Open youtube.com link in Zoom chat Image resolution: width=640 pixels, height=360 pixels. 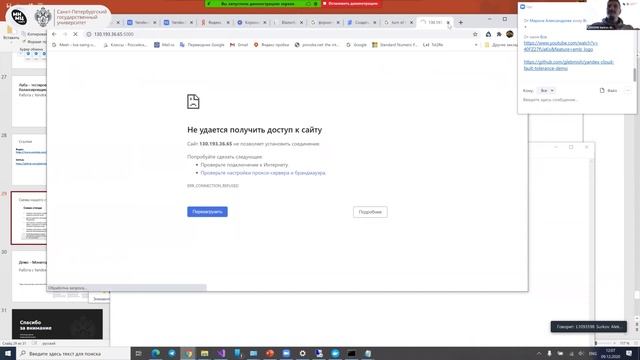pos(560,46)
